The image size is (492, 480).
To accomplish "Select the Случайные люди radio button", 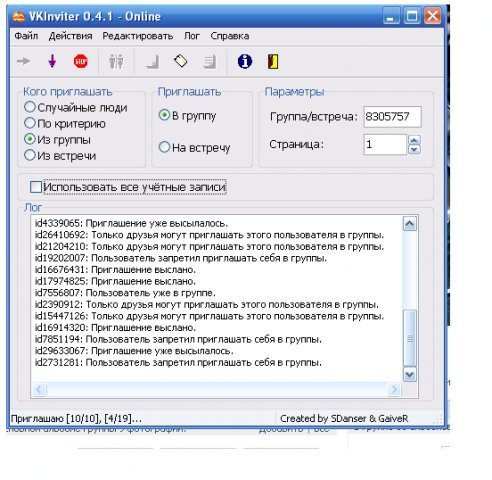I will click(30, 107).
